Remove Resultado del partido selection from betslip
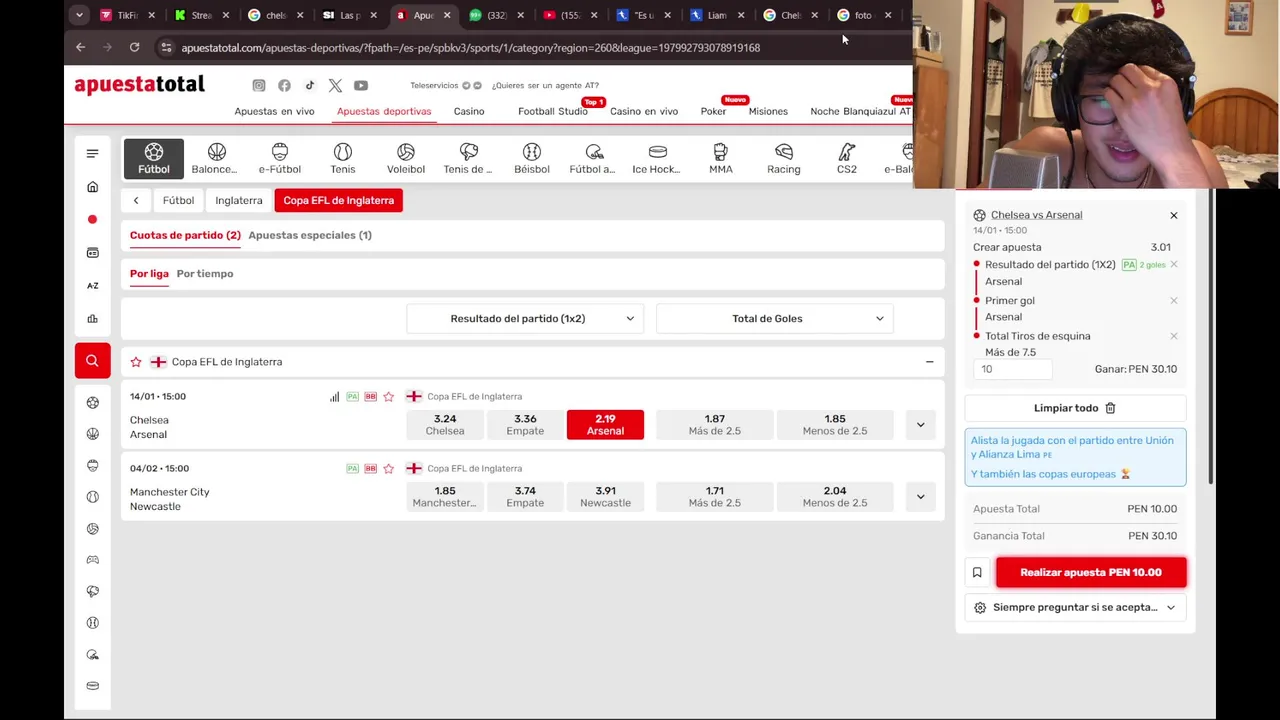 point(1174,265)
